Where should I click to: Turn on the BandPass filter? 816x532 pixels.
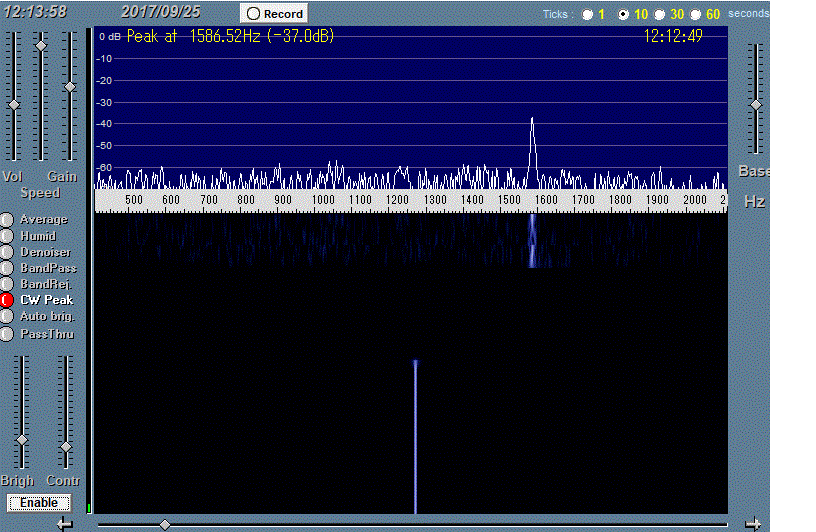6,268
